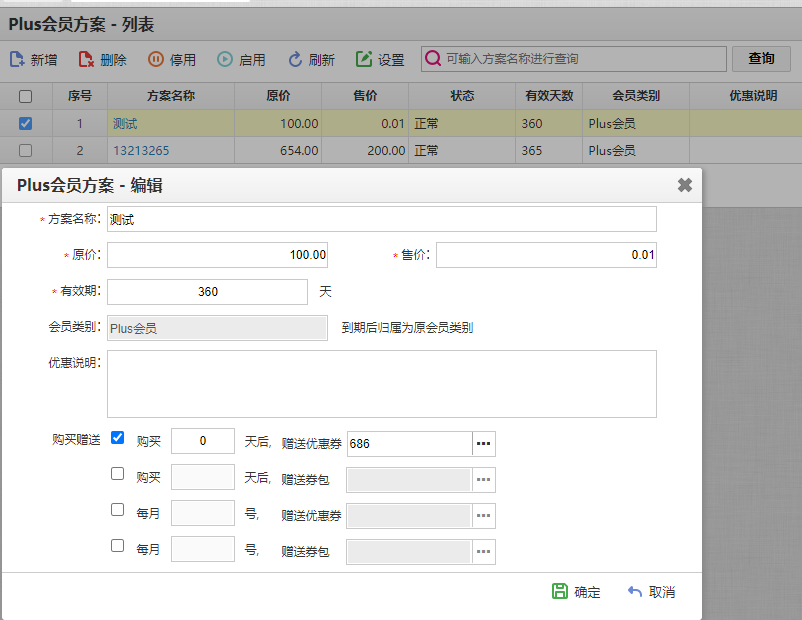The height and width of the screenshot is (620, 802).
Task: Check the checkbox for row 13213265
Action: pos(25,150)
